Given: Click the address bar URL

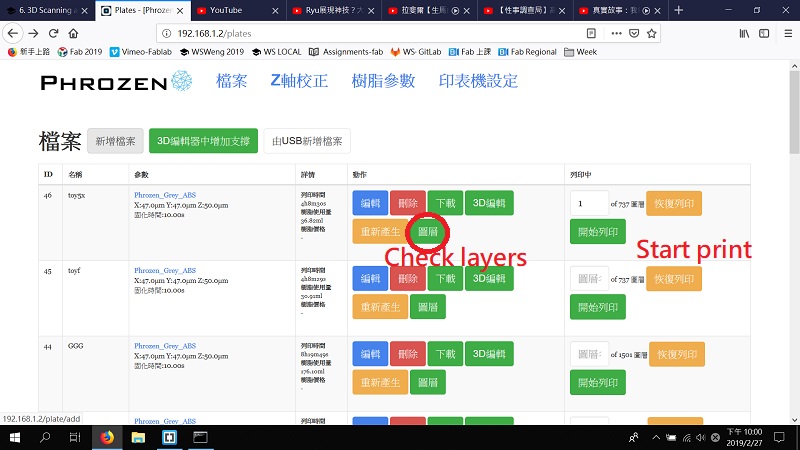Looking at the screenshot, I should (214, 34).
